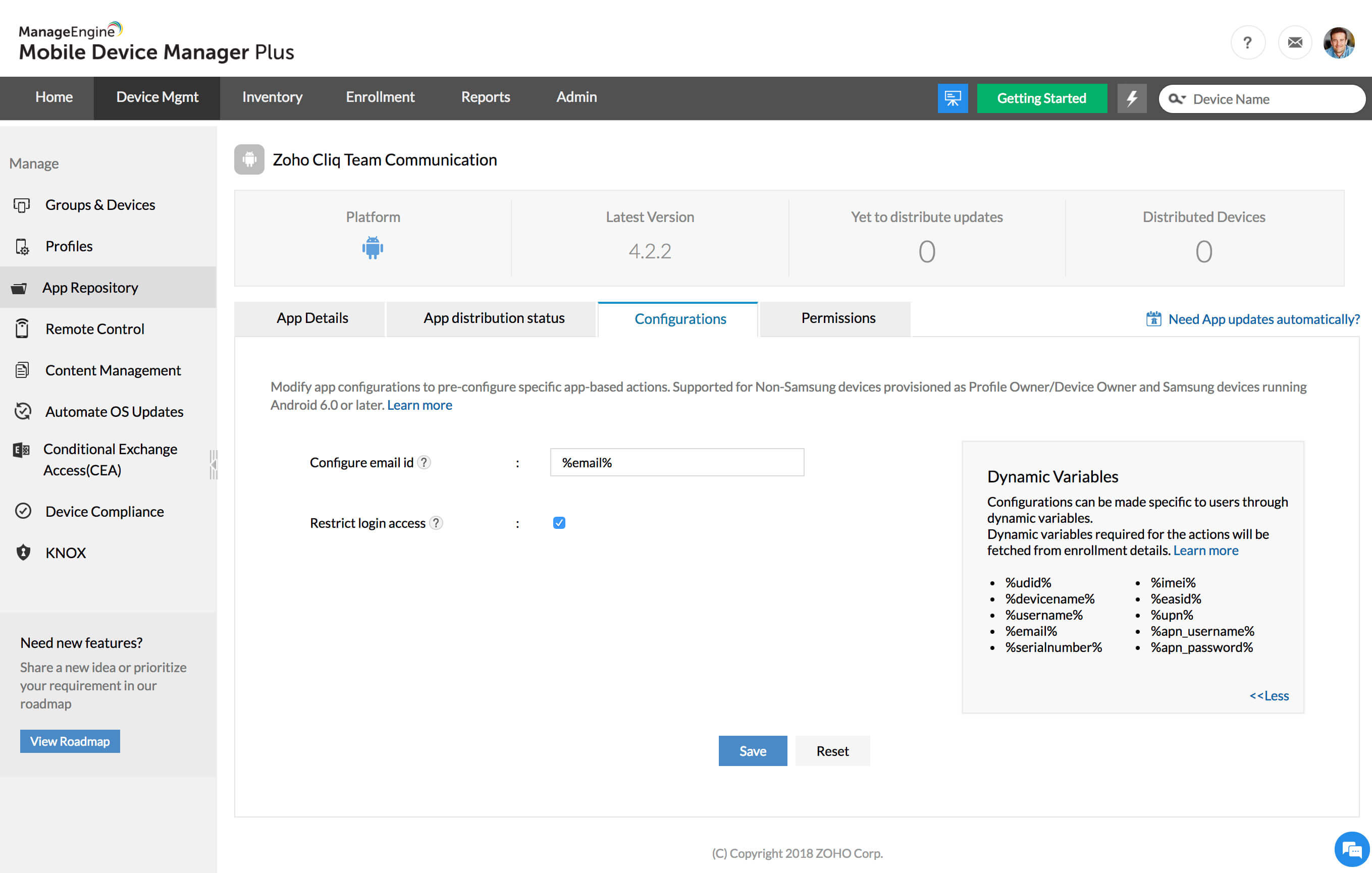The width and height of the screenshot is (1372, 873).
Task: Select Device Compliance
Action: click(104, 511)
